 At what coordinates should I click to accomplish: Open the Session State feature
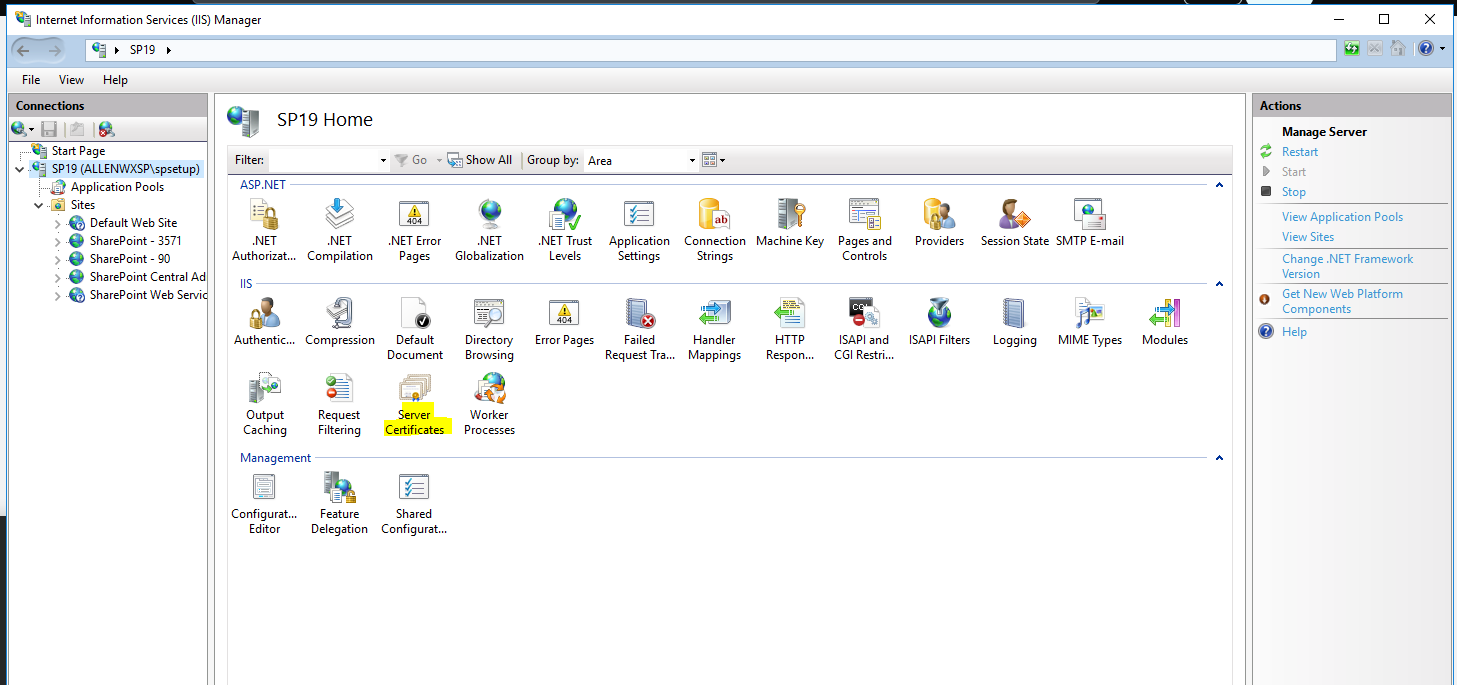click(1015, 223)
